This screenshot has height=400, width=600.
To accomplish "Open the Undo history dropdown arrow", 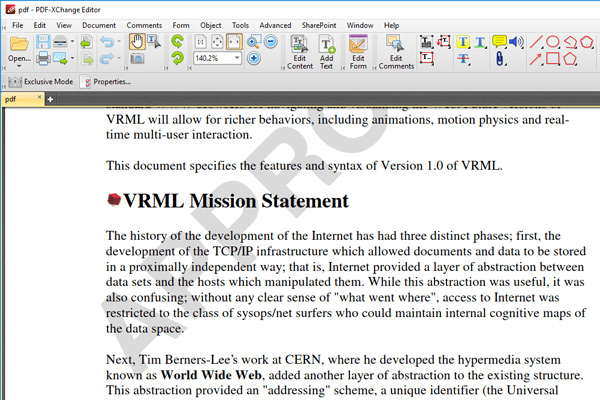I will pyautogui.click(x=119, y=41).
